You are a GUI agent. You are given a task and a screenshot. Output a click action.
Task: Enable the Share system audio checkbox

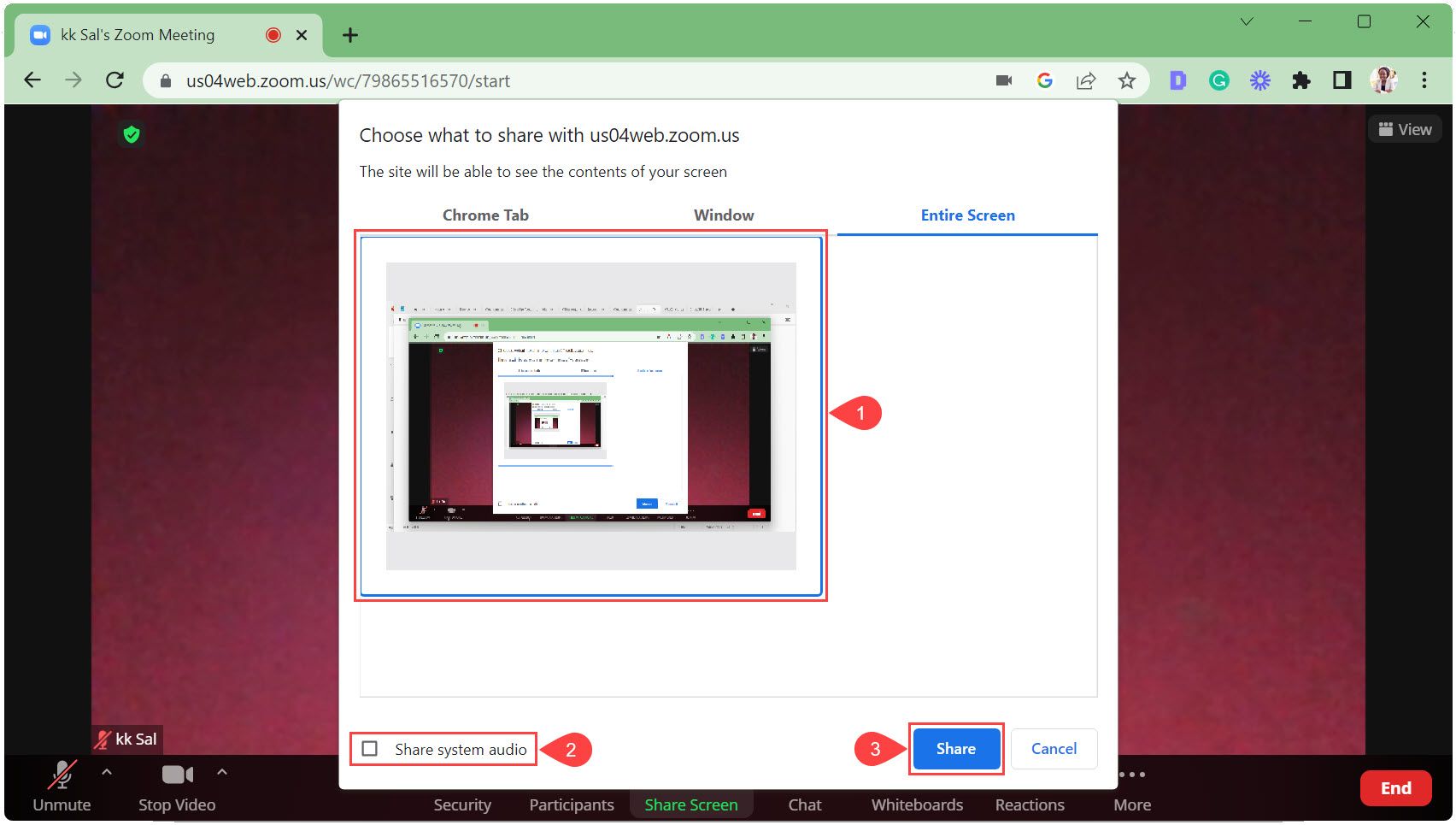pyautogui.click(x=369, y=749)
